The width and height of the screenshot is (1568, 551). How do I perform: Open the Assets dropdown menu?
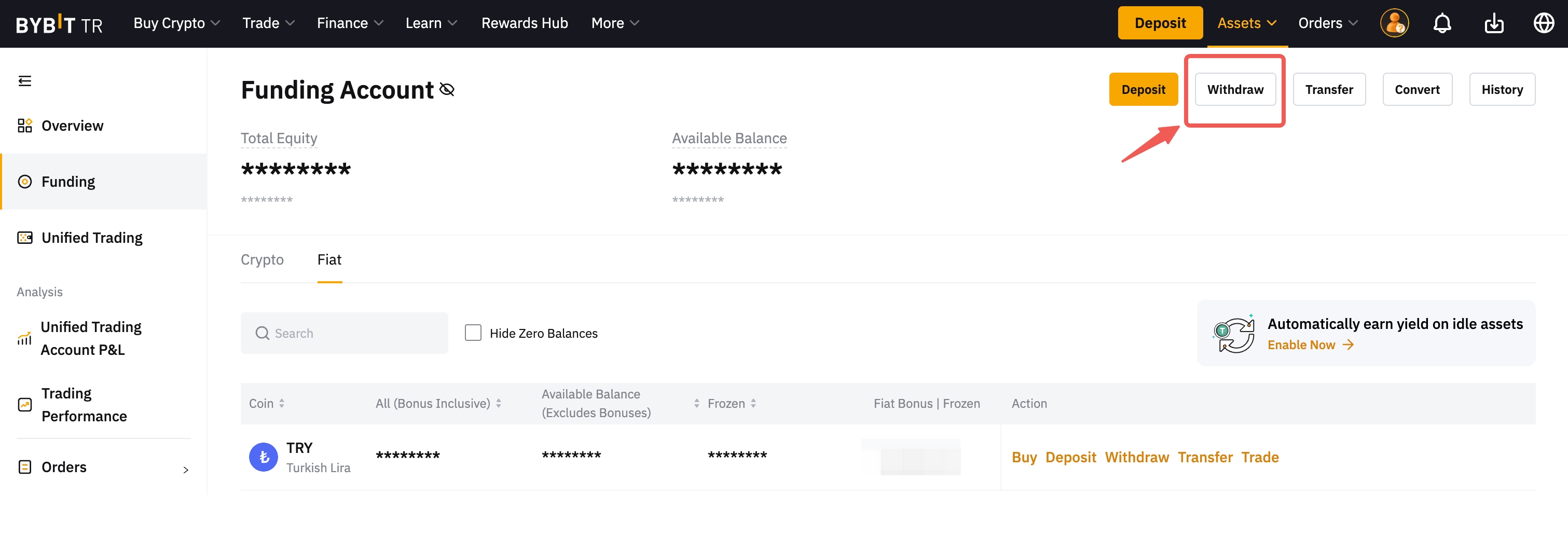(x=1246, y=24)
